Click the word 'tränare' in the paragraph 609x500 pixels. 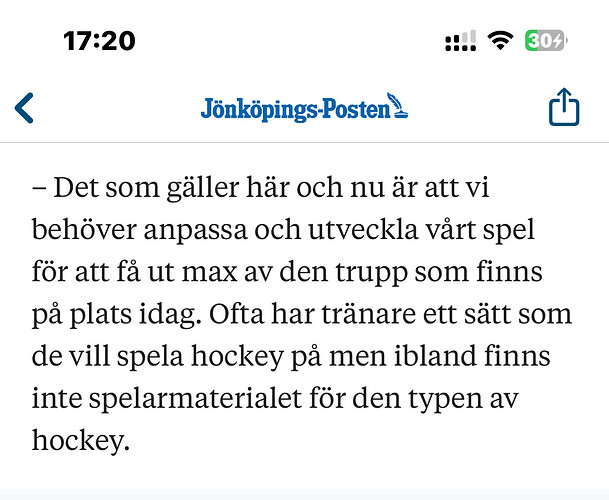pyautogui.click(x=369, y=314)
